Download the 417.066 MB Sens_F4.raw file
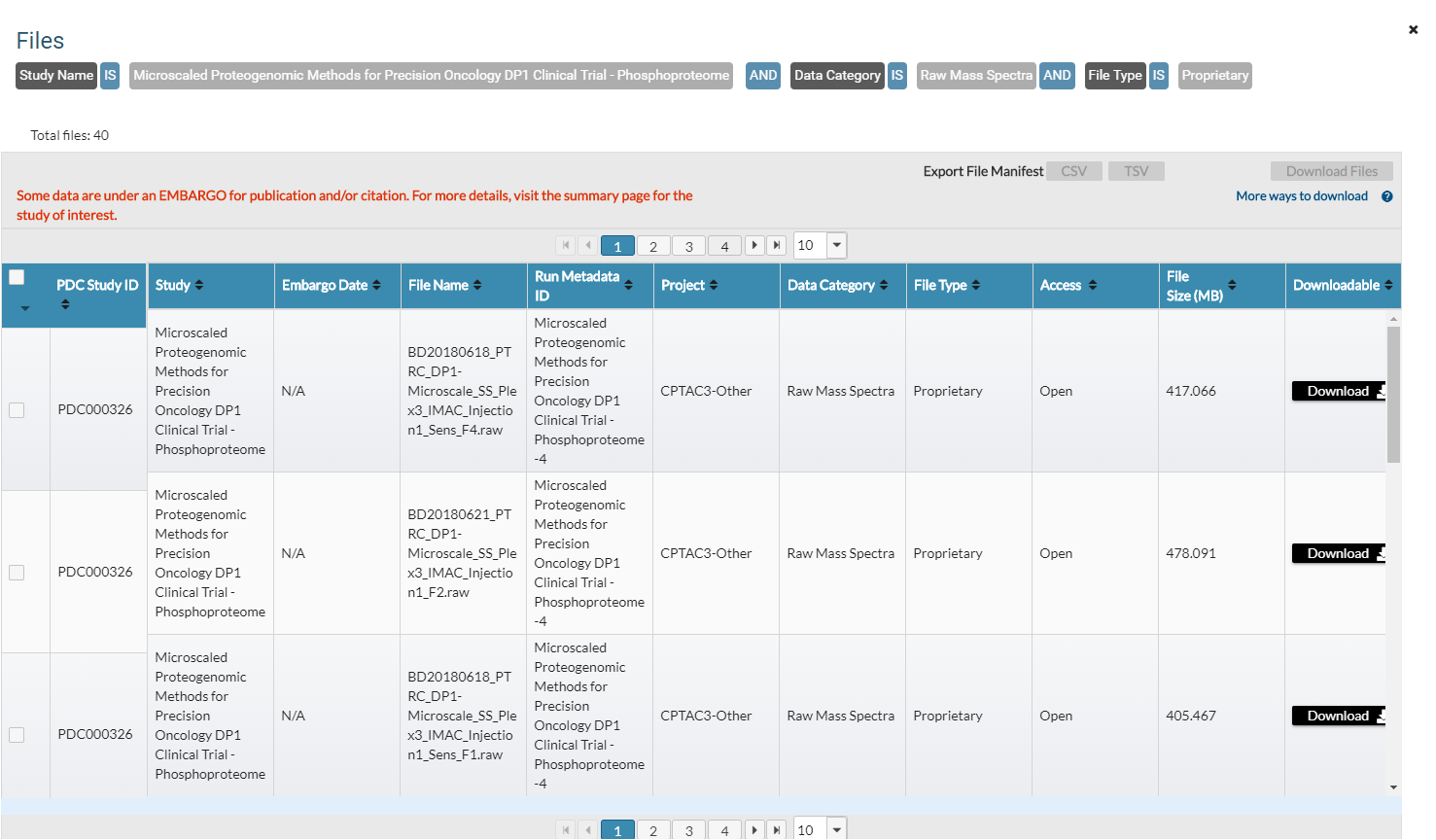This screenshot has width=1436, height=840. (x=1339, y=391)
